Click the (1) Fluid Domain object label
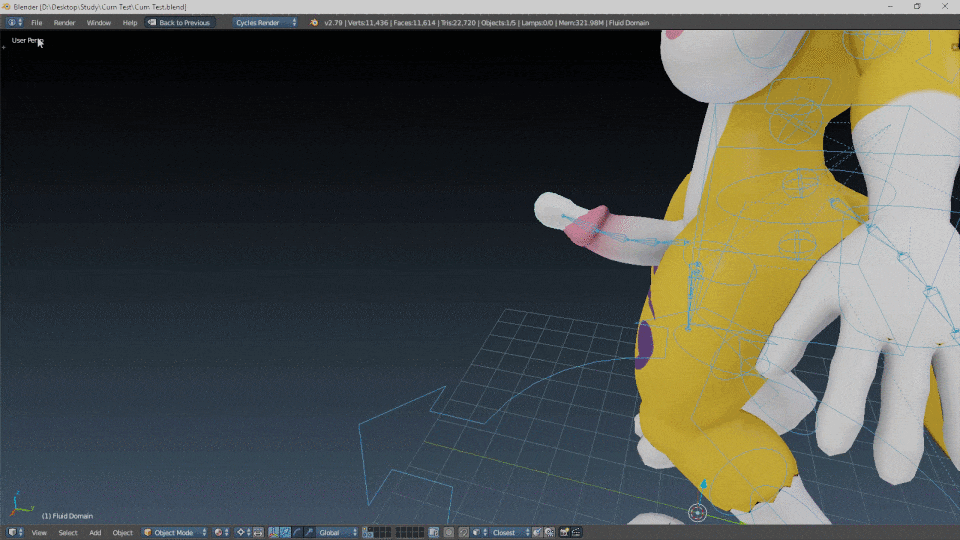 point(67,516)
